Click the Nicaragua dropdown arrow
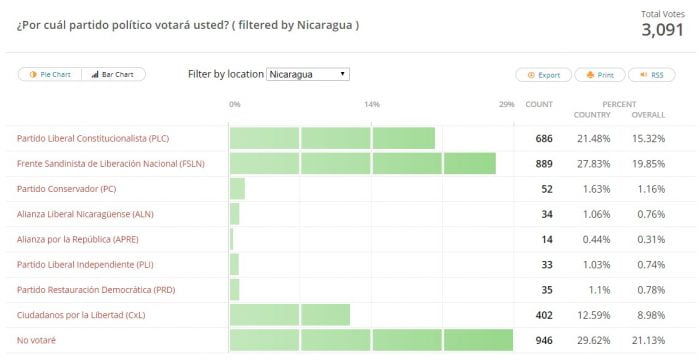This screenshot has height=360, width=700. coord(342,74)
